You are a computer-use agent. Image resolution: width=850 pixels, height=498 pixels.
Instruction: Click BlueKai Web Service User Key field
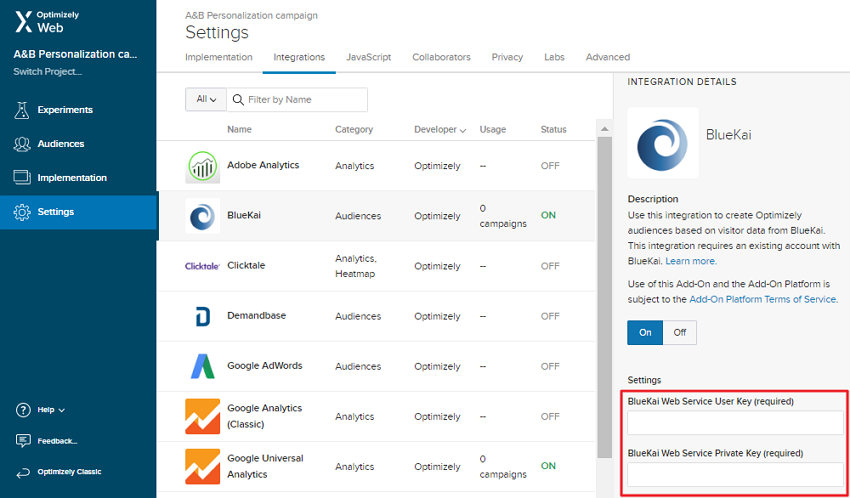(736, 423)
